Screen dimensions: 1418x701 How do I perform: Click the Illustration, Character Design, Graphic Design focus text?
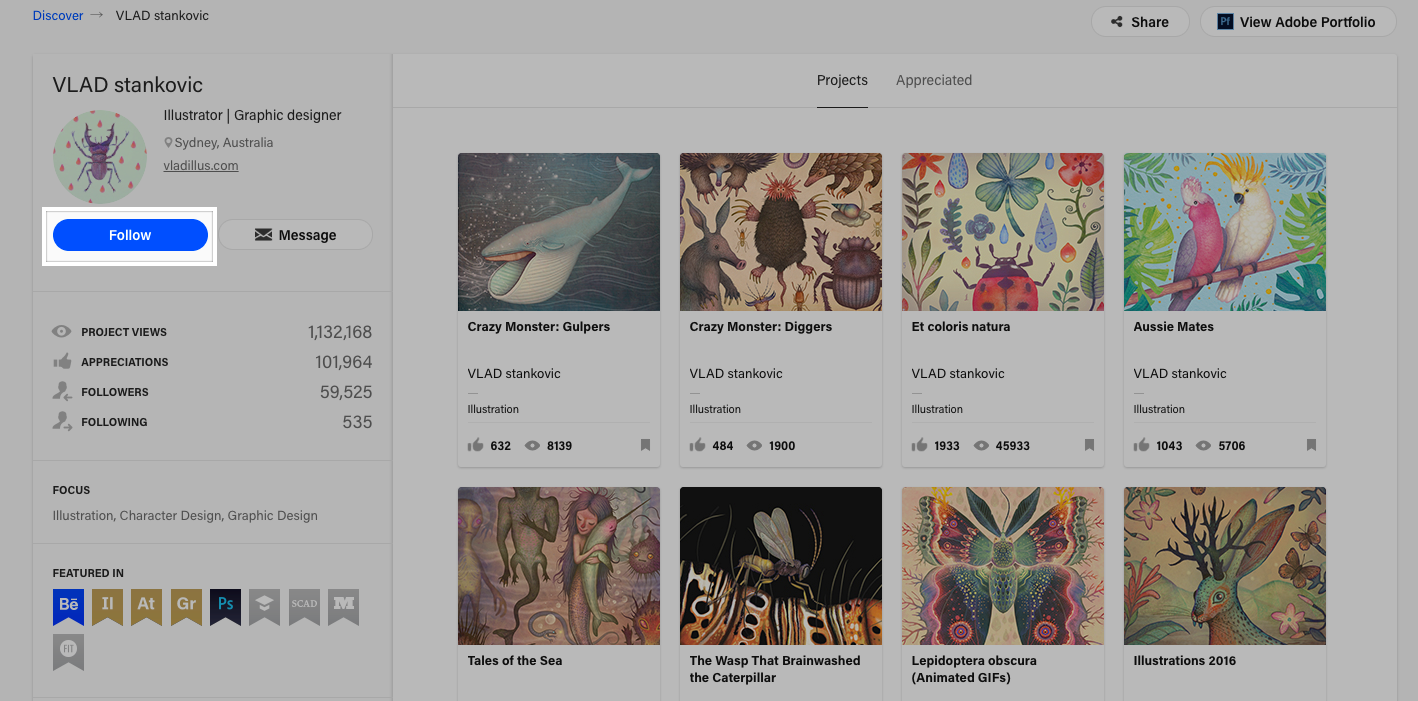click(185, 516)
